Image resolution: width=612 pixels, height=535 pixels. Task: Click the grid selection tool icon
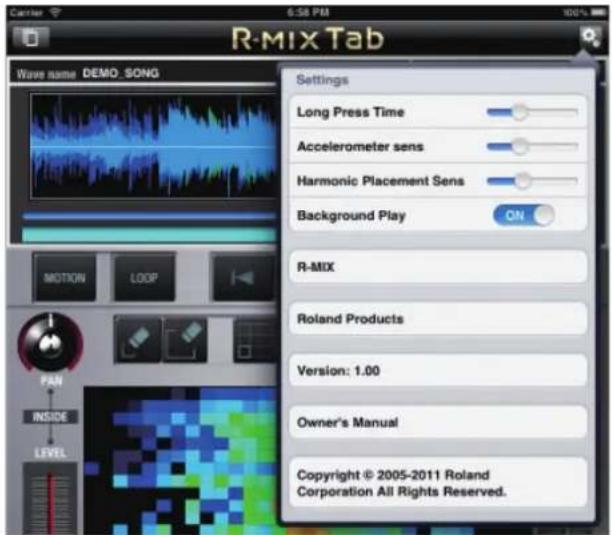(255, 339)
